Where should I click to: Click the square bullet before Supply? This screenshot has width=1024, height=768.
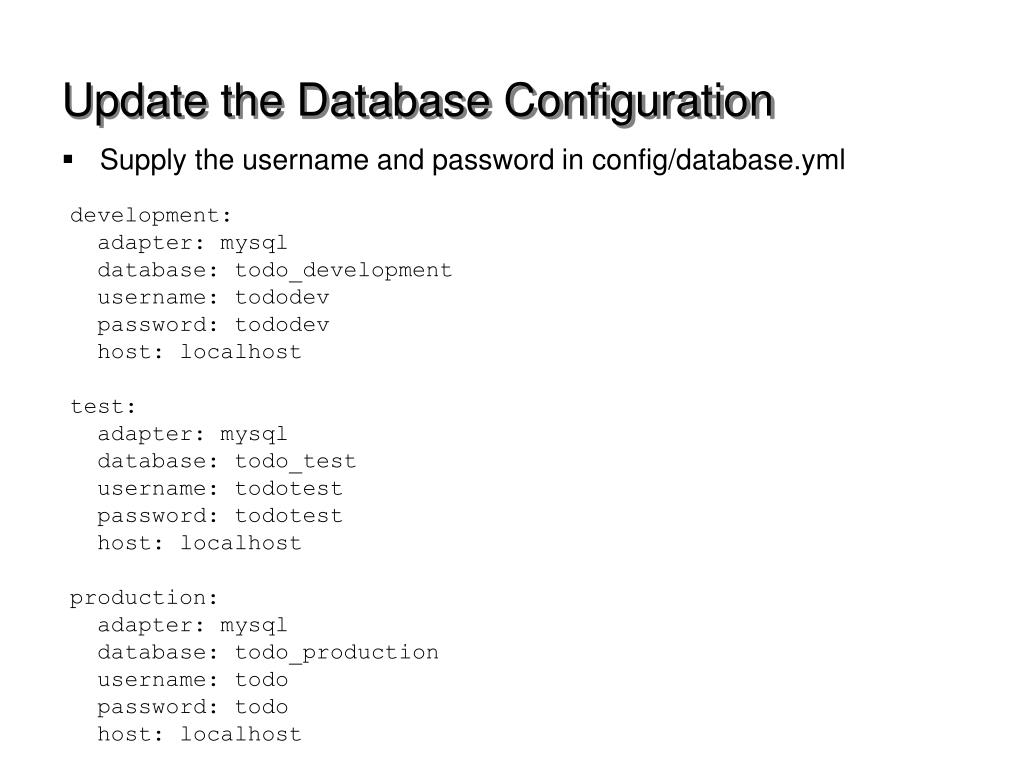coord(69,159)
